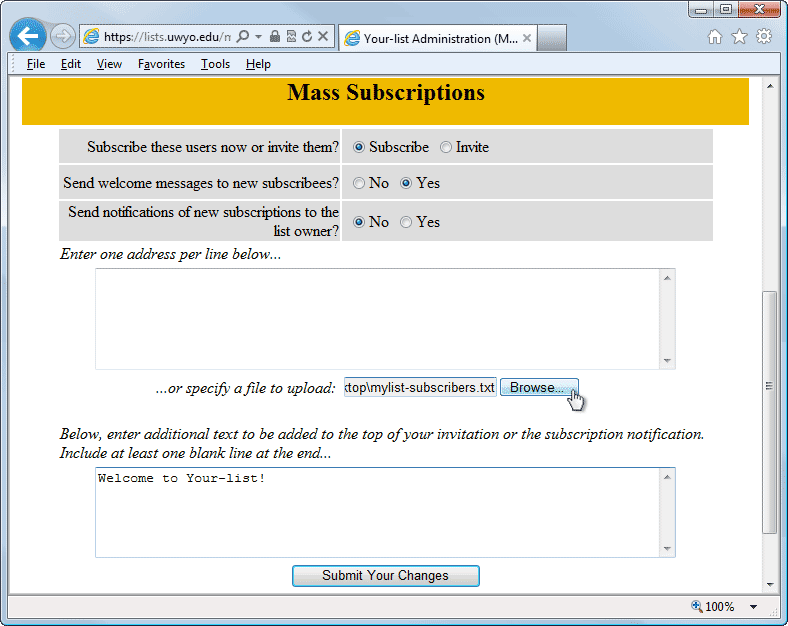Click the browser Forward arrow button

pyautogui.click(x=63, y=37)
